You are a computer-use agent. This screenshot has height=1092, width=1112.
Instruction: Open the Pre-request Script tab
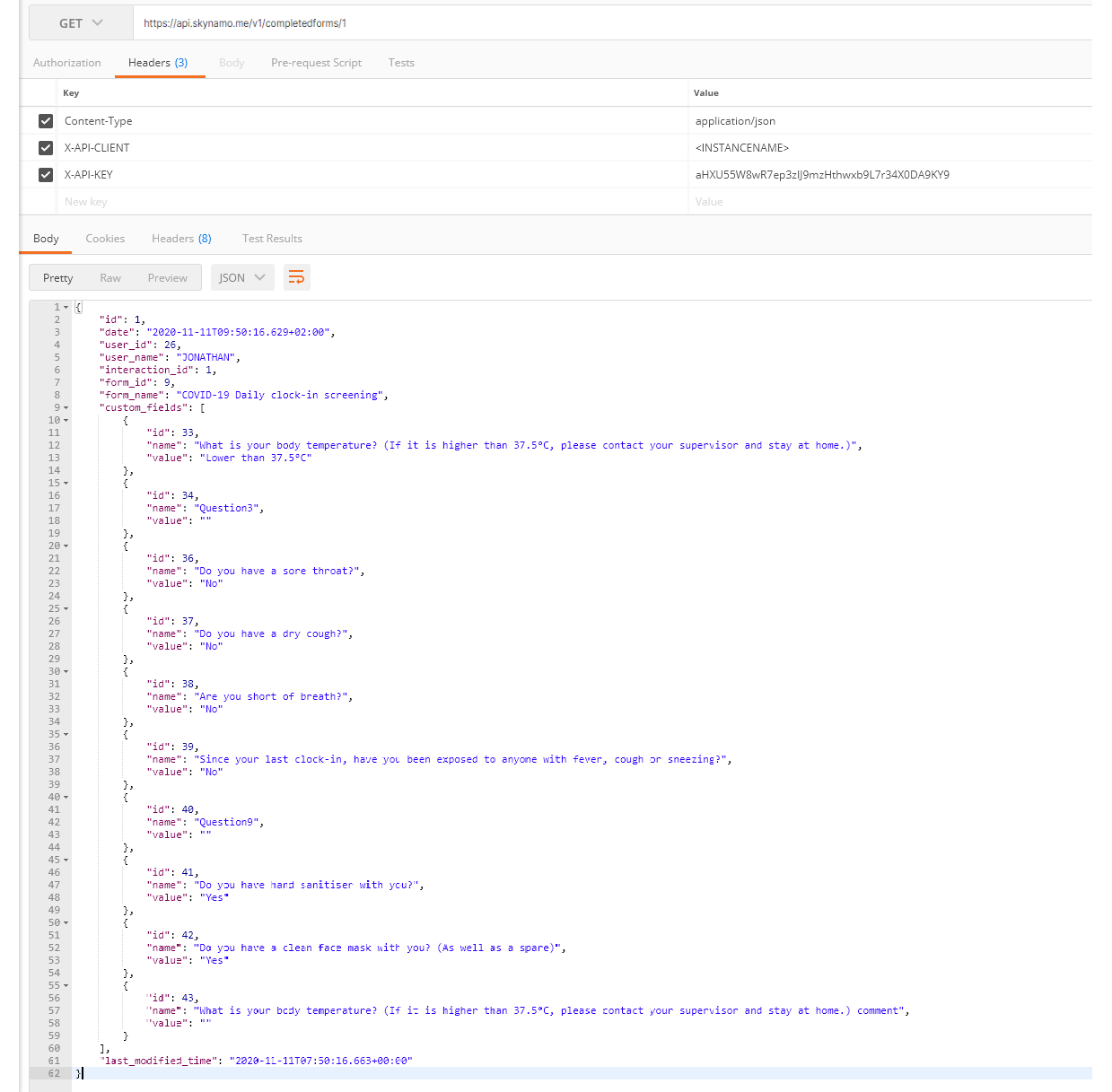pyautogui.click(x=316, y=63)
